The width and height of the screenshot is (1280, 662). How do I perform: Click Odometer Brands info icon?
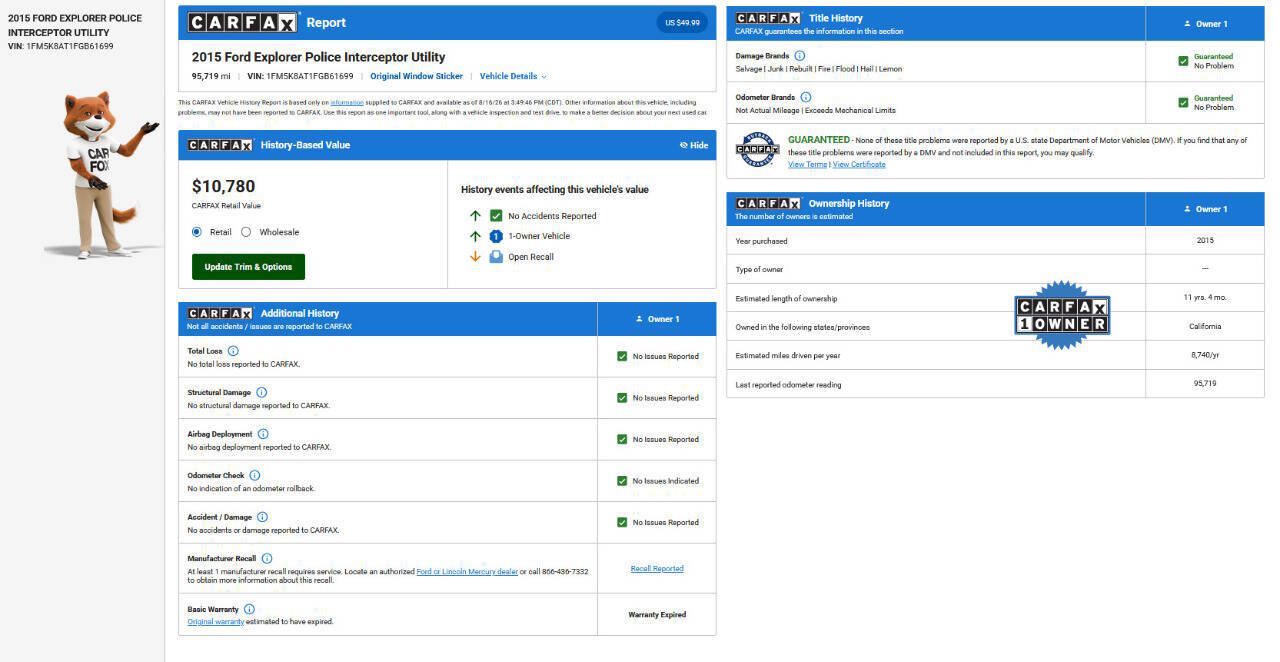[x=806, y=98]
